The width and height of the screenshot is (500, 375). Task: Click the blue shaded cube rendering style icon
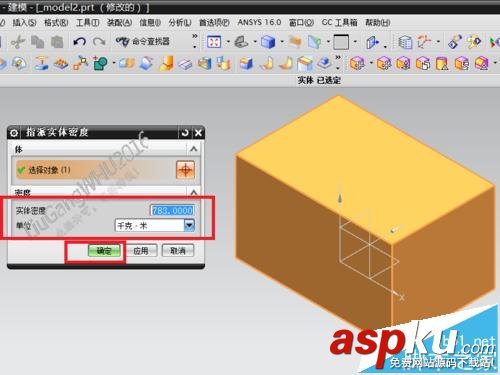point(268,42)
